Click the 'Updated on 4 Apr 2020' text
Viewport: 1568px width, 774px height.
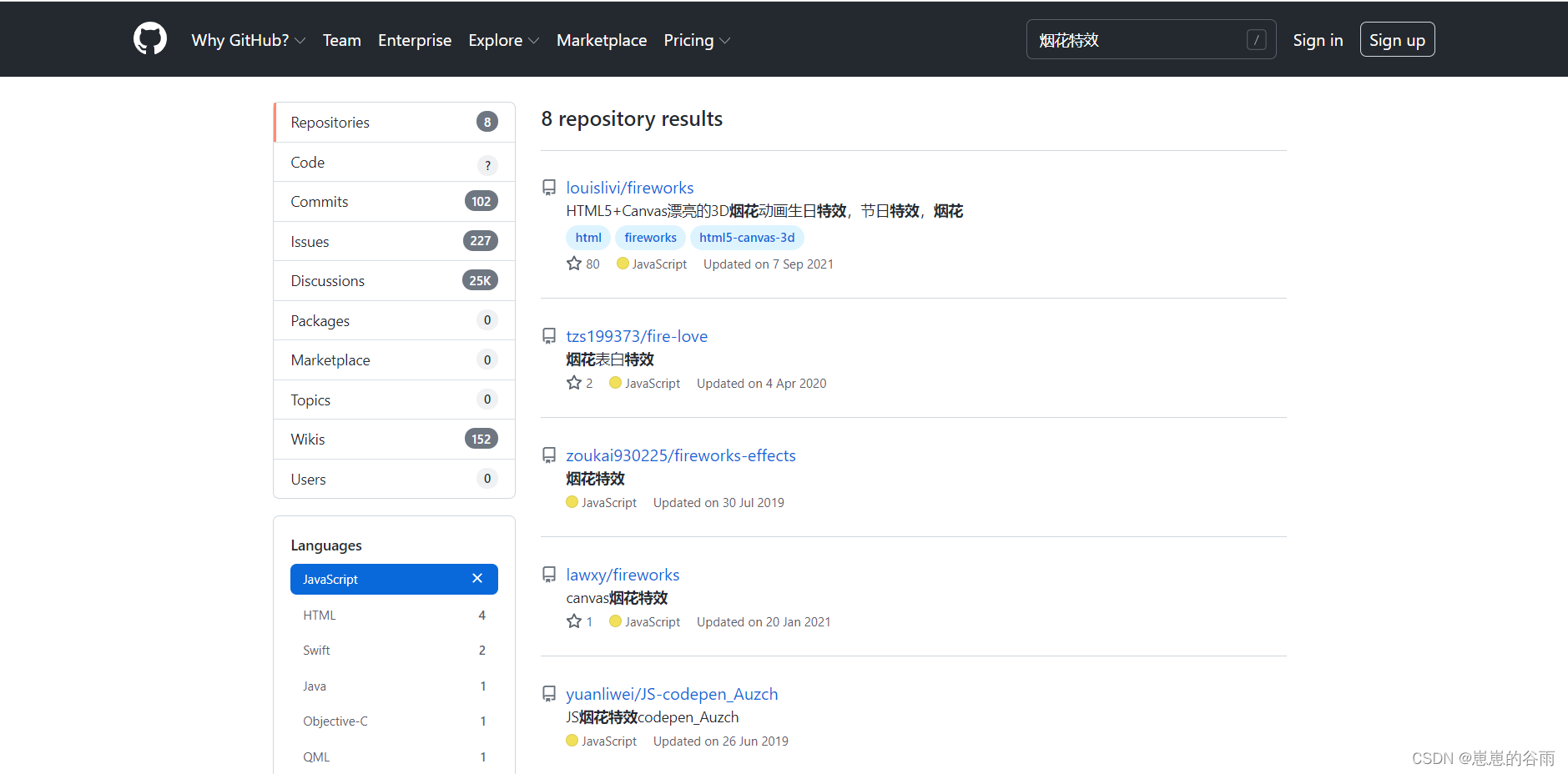[762, 383]
